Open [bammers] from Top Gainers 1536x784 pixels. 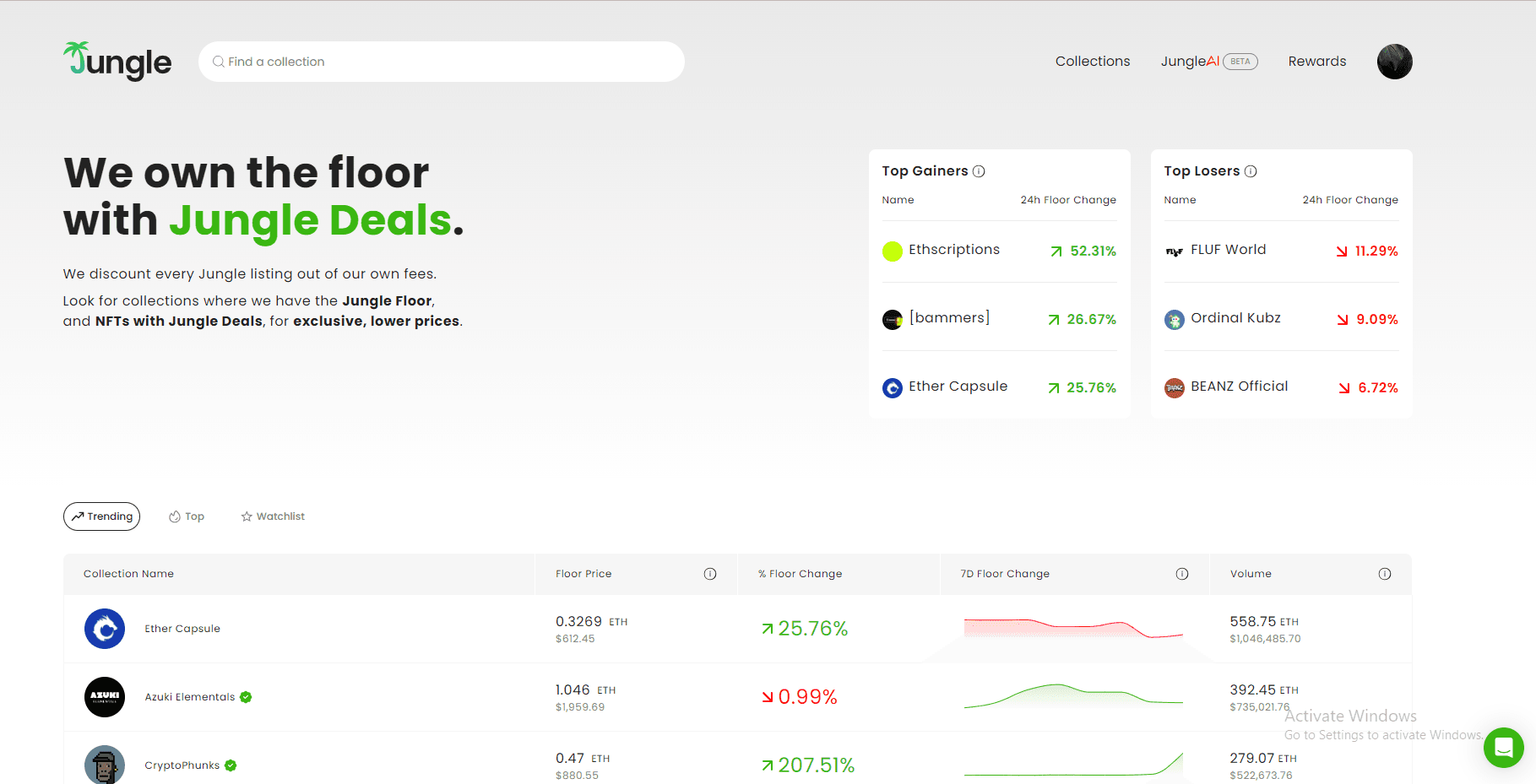(x=949, y=318)
